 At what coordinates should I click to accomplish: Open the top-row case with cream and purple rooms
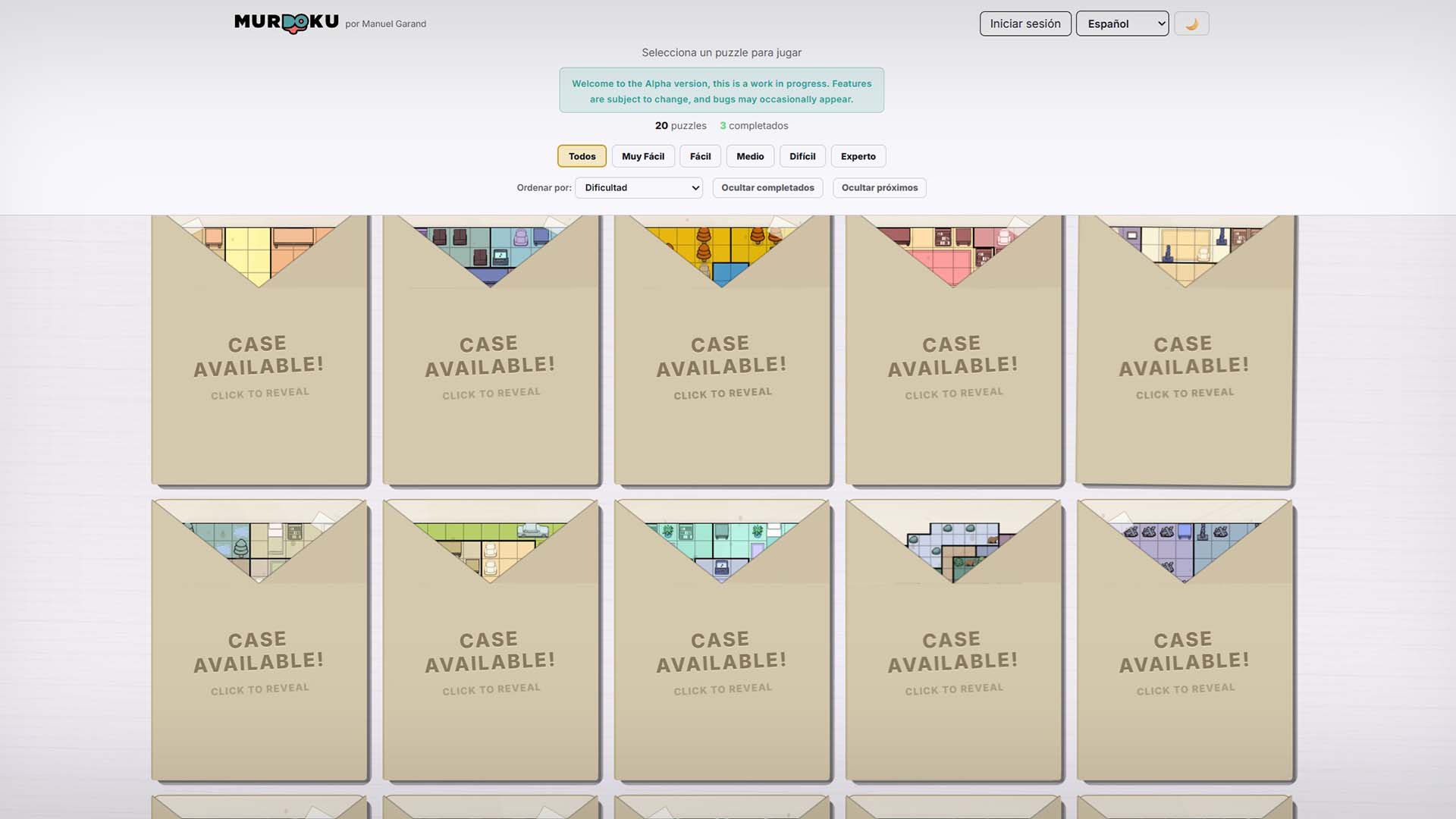(x=1185, y=350)
